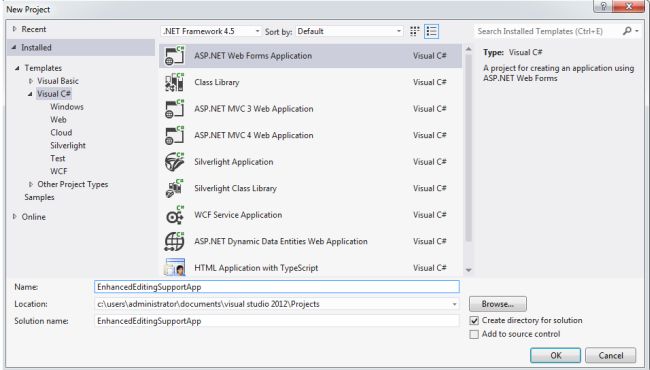Select the Windows category

coord(67,107)
